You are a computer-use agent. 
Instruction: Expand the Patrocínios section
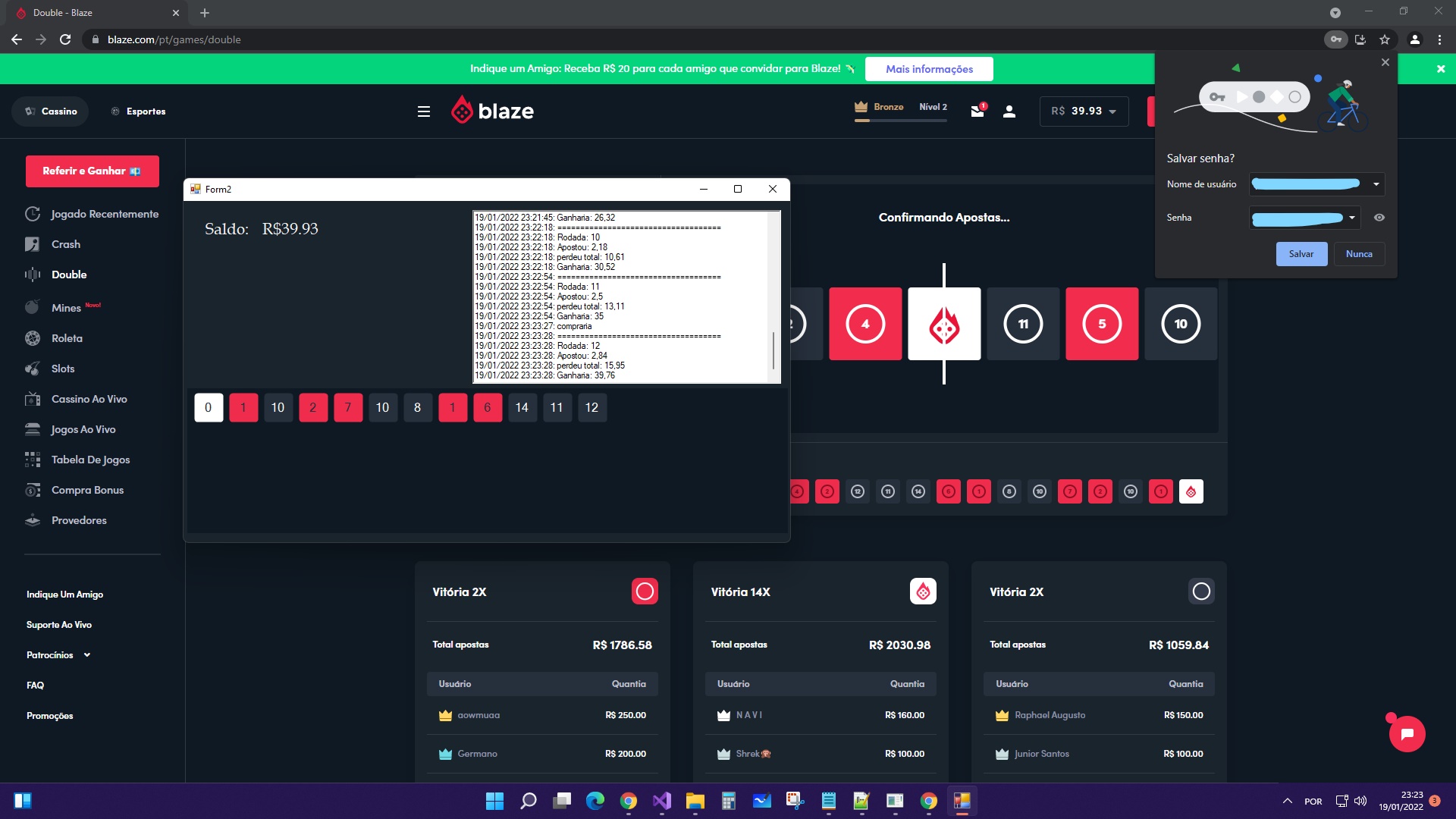(x=58, y=654)
